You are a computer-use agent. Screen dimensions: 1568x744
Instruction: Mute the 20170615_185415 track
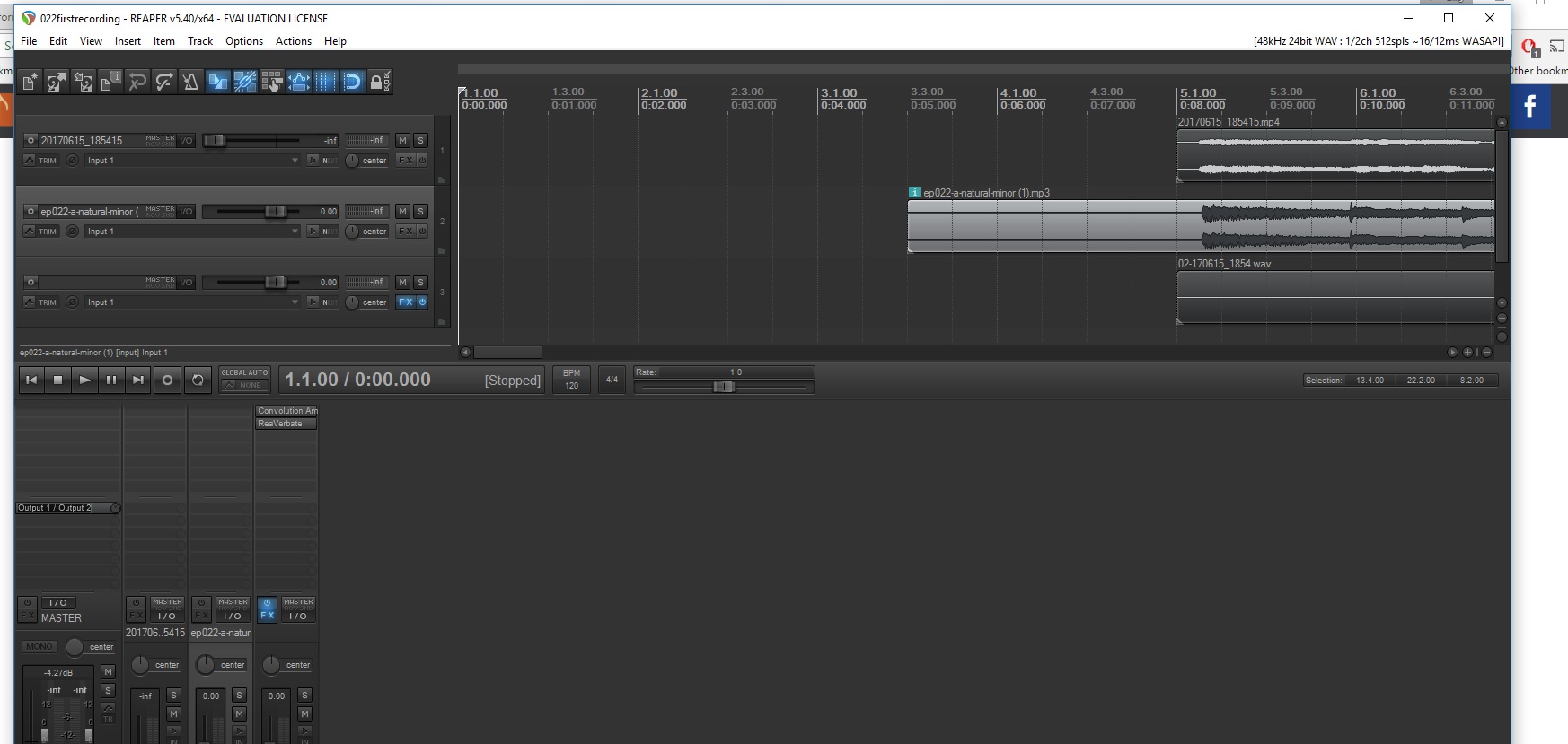(x=402, y=141)
